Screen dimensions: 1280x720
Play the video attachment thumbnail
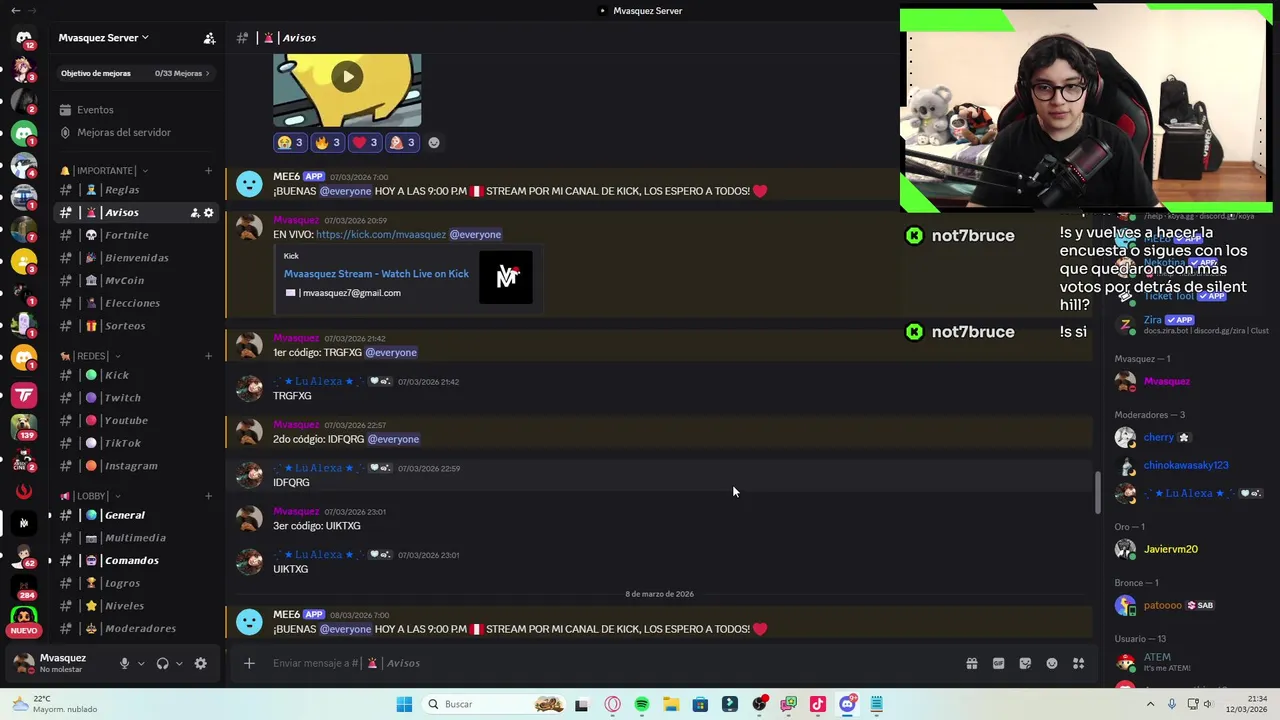(x=347, y=77)
